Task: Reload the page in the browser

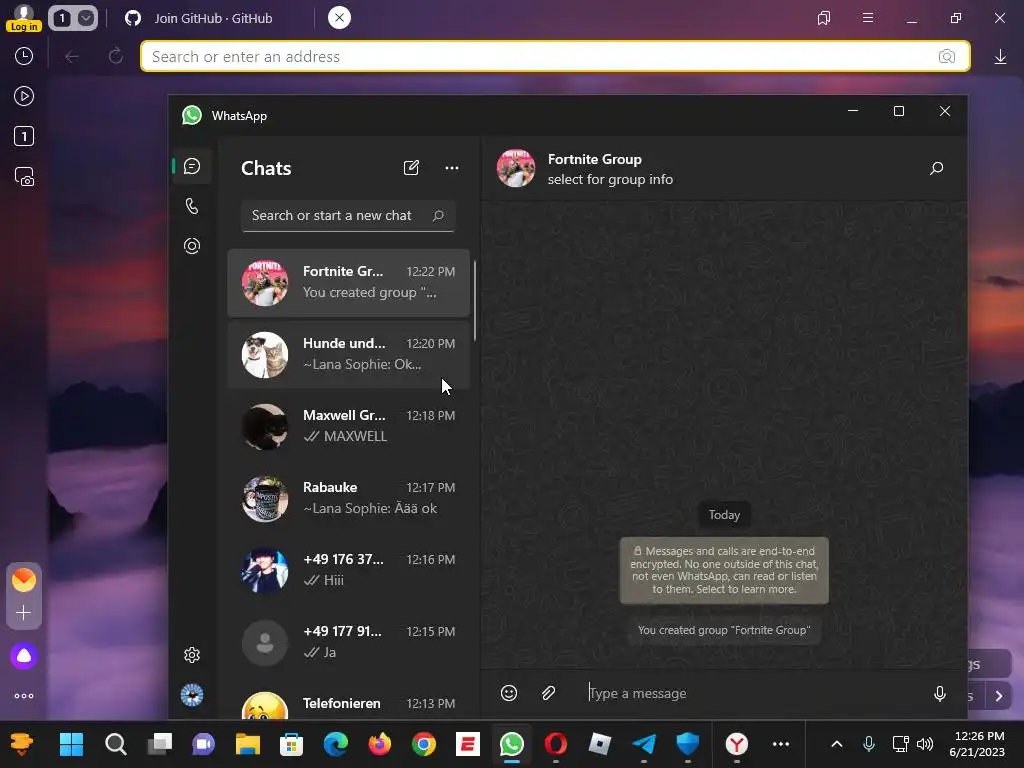Action: pyautogui.click(x=116, y=57)
